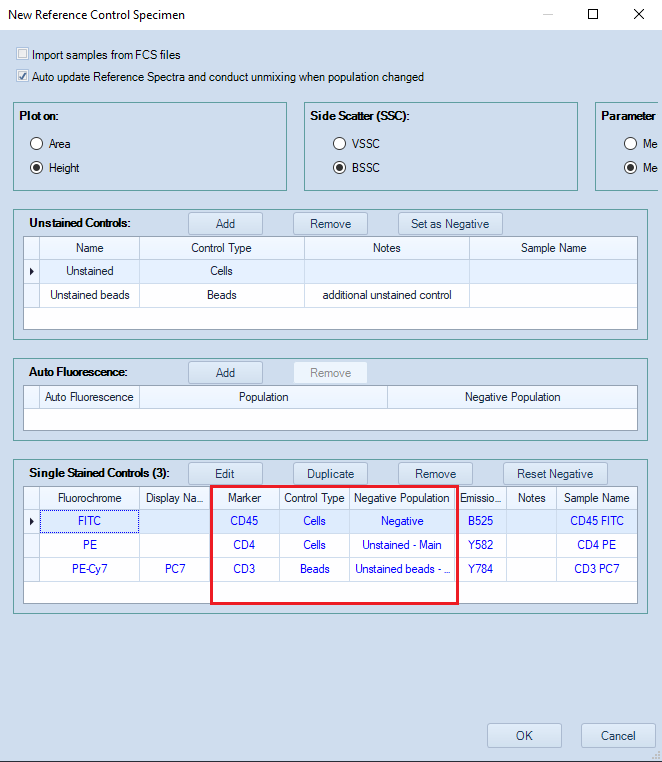Choose BSSC side scatter option
The height and width of the screenshot is (762, 662).
click(x=339, y=168)
